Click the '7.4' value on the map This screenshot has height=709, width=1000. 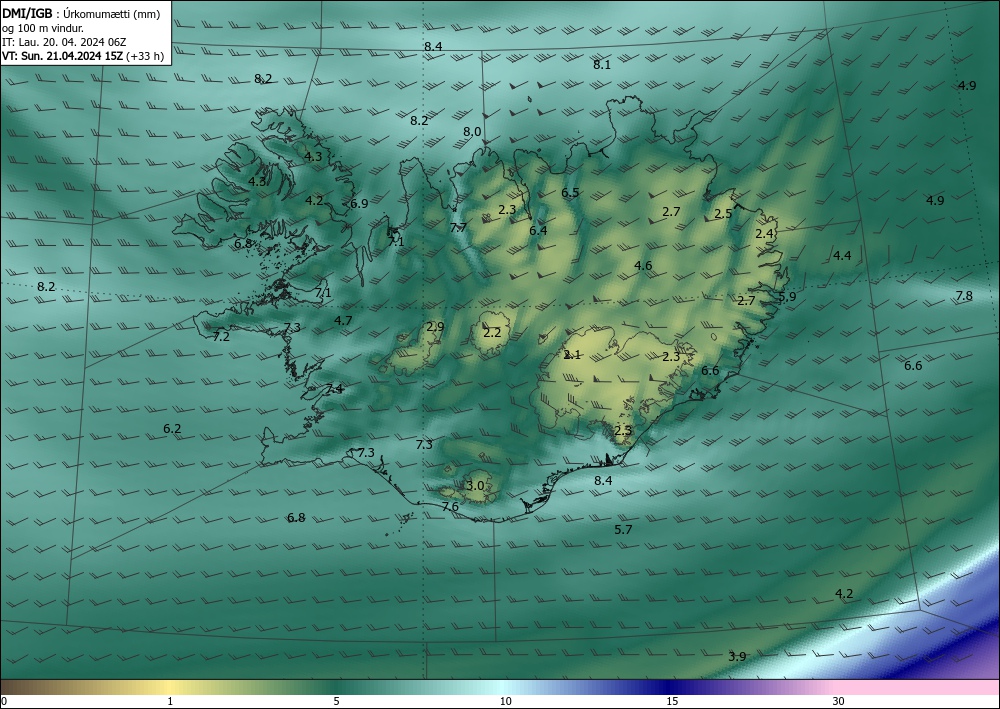[x=334, y=389]
